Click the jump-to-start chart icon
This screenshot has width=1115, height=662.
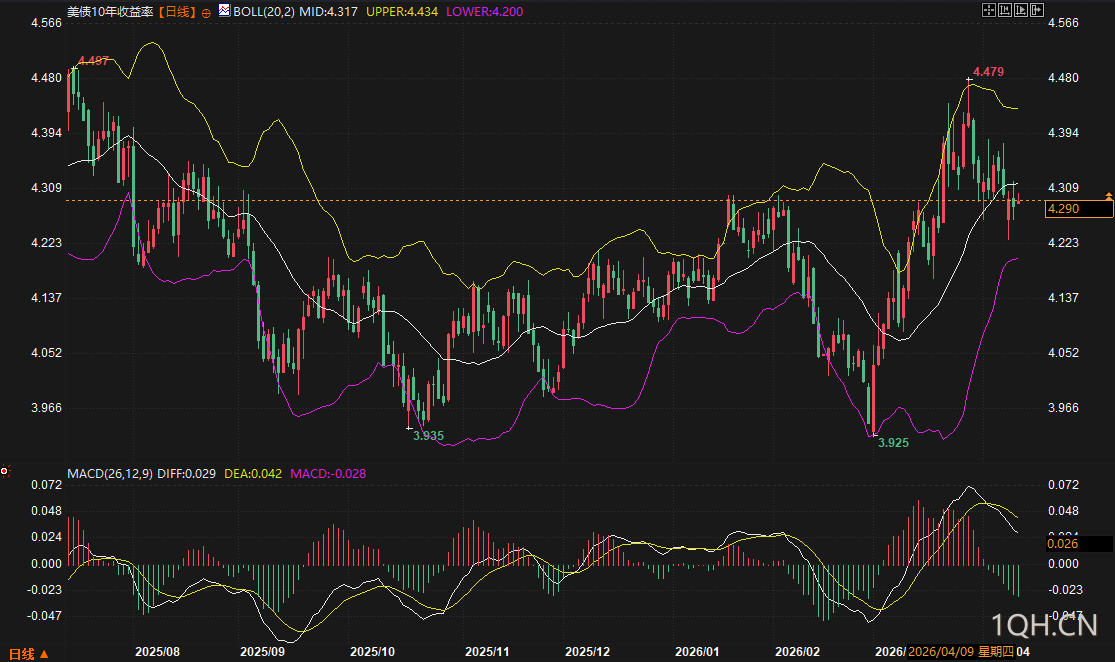[1005, 10]
